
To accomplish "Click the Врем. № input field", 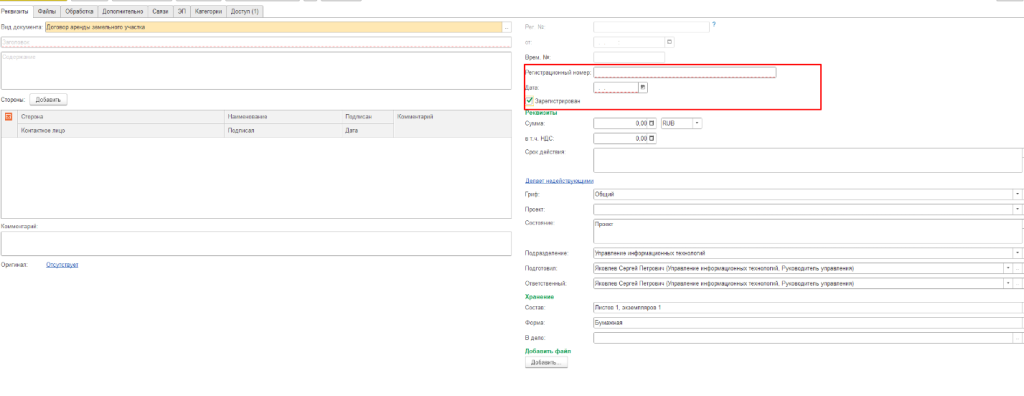I will click(629, 58).
